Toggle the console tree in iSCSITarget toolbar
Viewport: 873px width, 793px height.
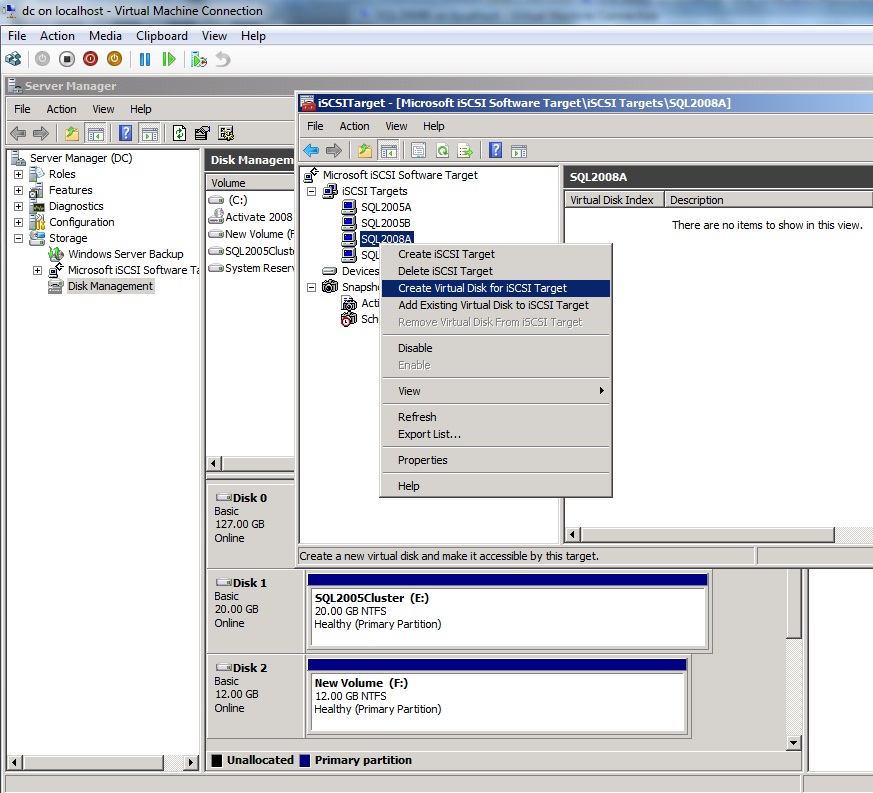pyautogui.click(x=389, y=150)
